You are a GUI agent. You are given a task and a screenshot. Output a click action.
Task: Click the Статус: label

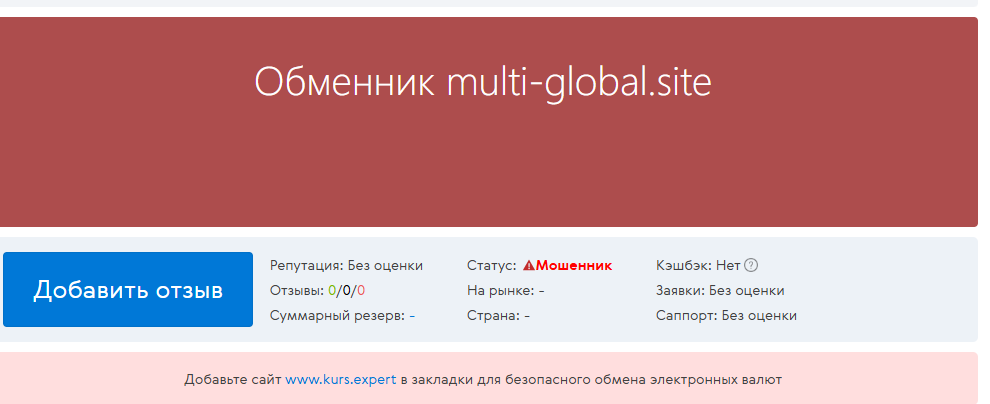[x=492, y=266]
